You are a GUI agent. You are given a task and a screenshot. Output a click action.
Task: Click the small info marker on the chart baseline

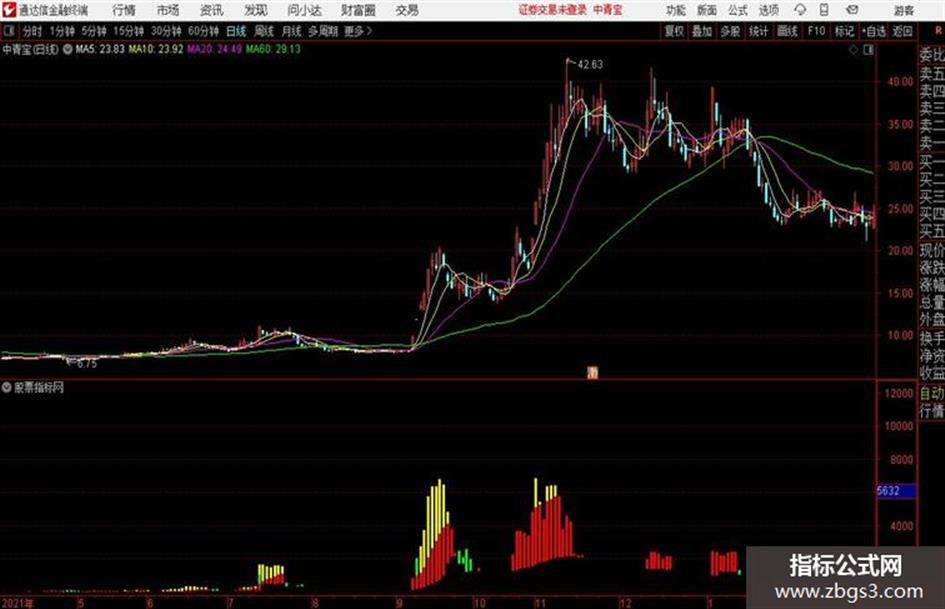click(593, 373)
